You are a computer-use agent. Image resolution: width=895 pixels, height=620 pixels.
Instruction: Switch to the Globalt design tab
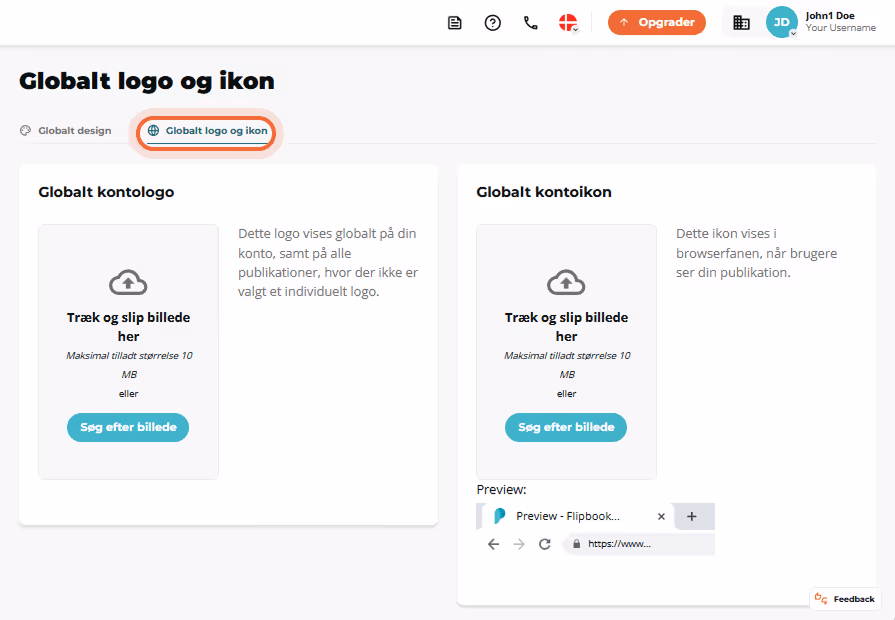coord(66,131)
